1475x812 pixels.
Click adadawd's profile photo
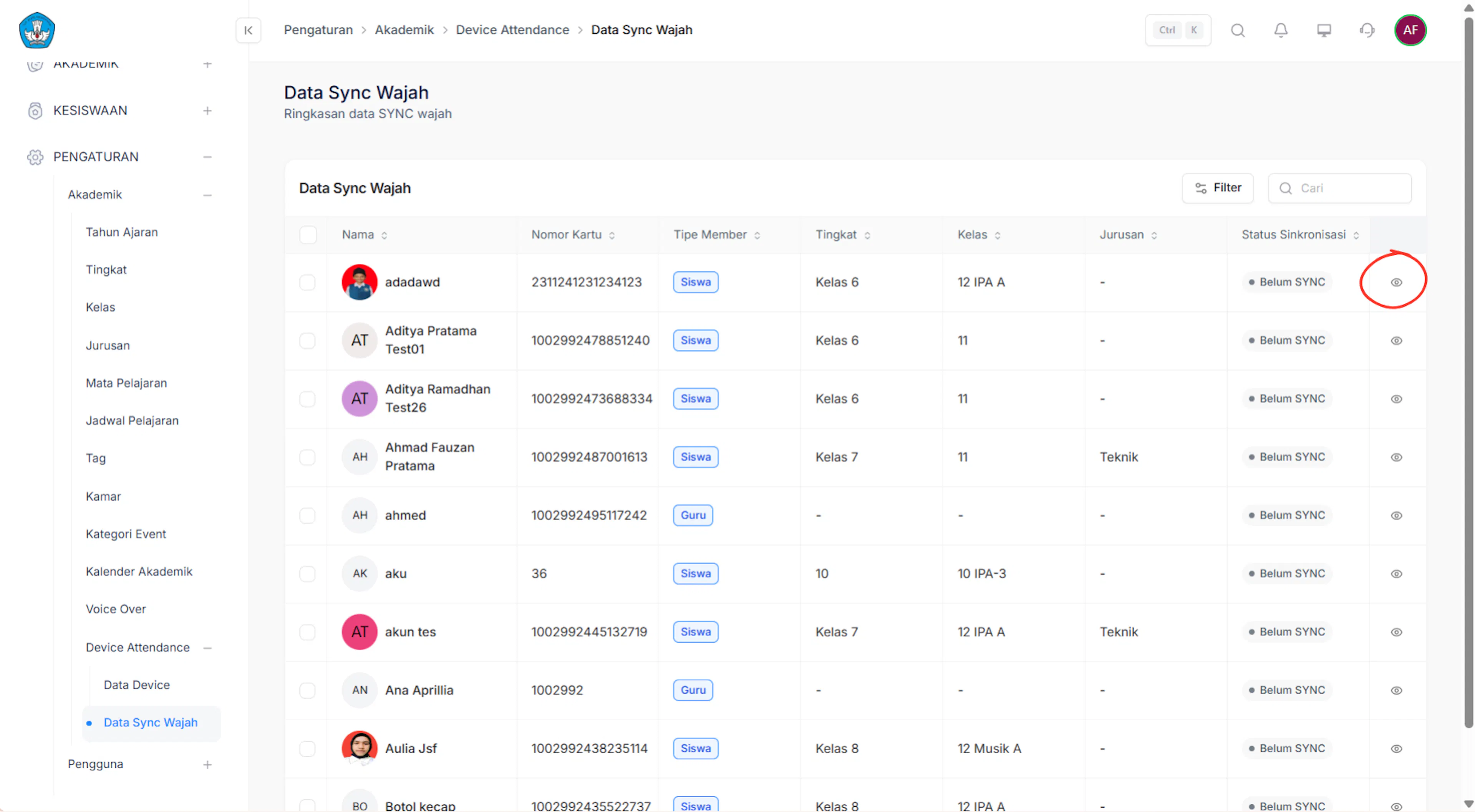pos(359,282)
